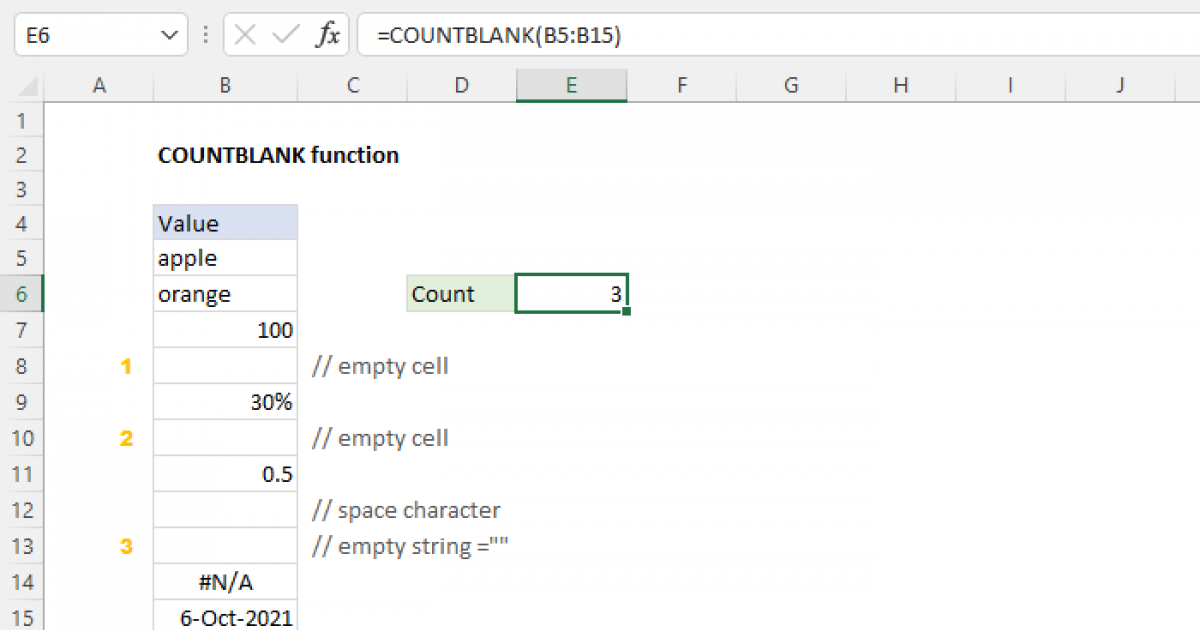The height and width of the screenshot is (630, 1200).
Task: Select the cell containing #N/A
Action: pyautogui.click(x=225, y=582)
